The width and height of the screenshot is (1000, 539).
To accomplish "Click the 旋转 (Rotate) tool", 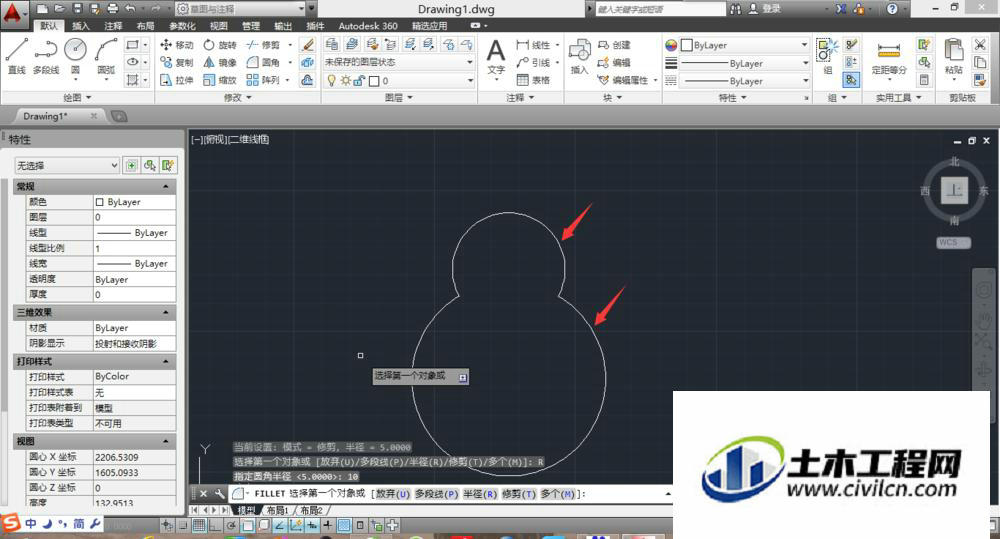I will tap(220, 45).
